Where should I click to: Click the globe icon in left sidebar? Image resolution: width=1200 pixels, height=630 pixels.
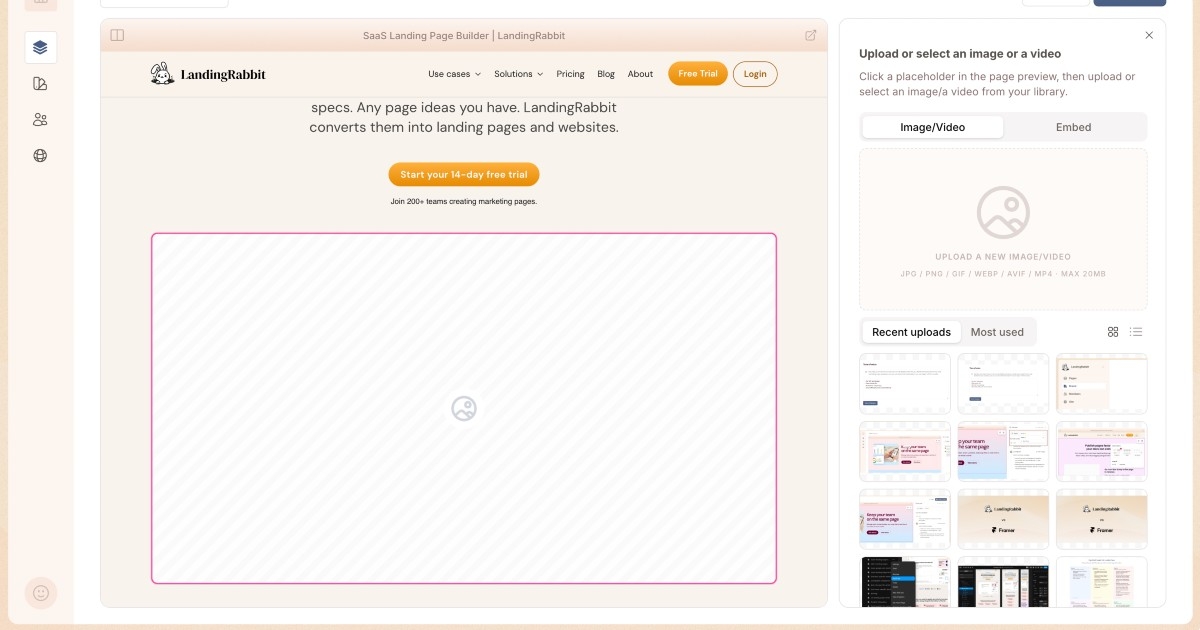pyautogui.click(x=40, y=156)
